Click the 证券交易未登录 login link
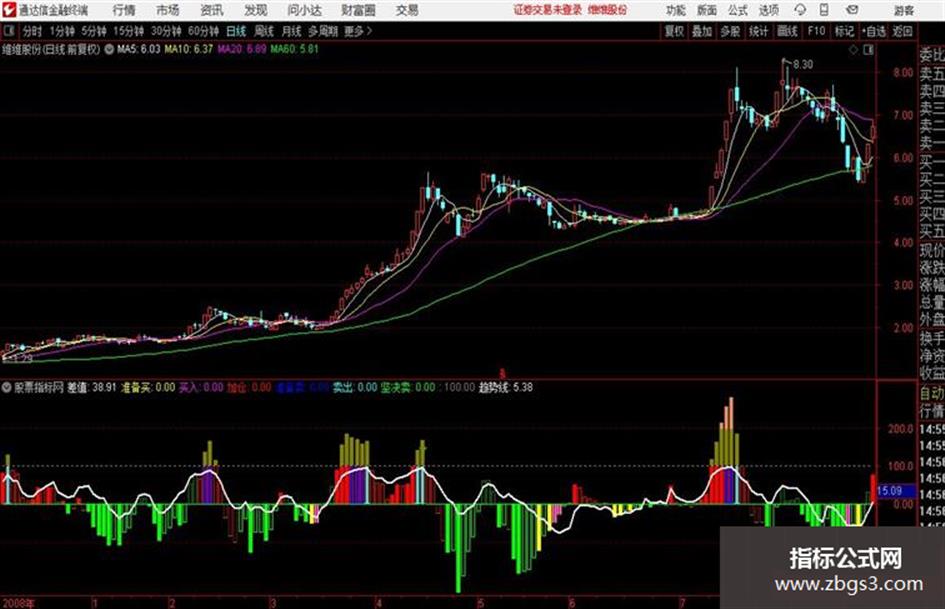945x609 pixels. [x=548, y=10]
